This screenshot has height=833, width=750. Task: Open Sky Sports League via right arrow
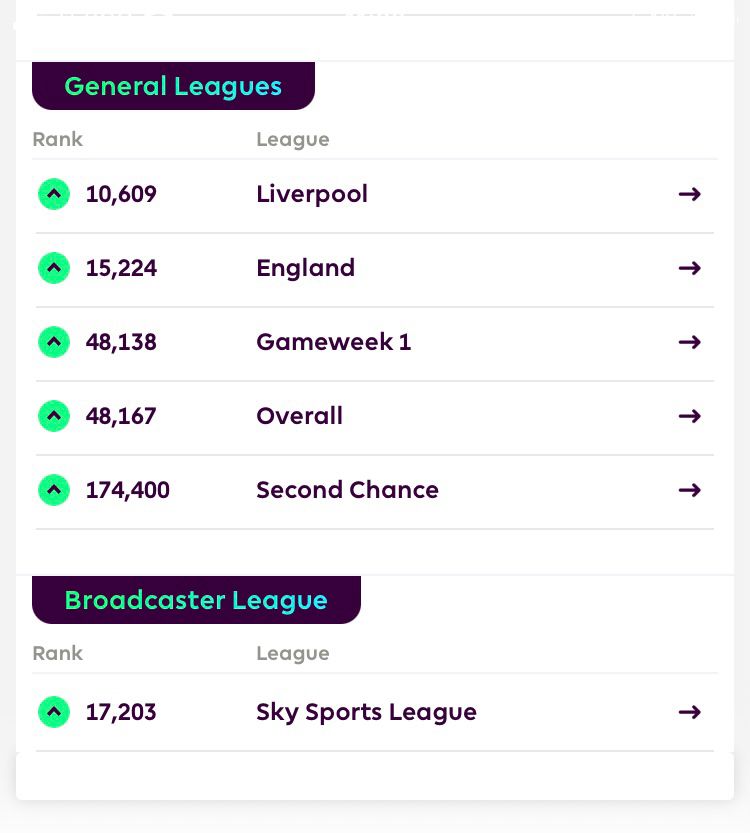pos(689,711)
